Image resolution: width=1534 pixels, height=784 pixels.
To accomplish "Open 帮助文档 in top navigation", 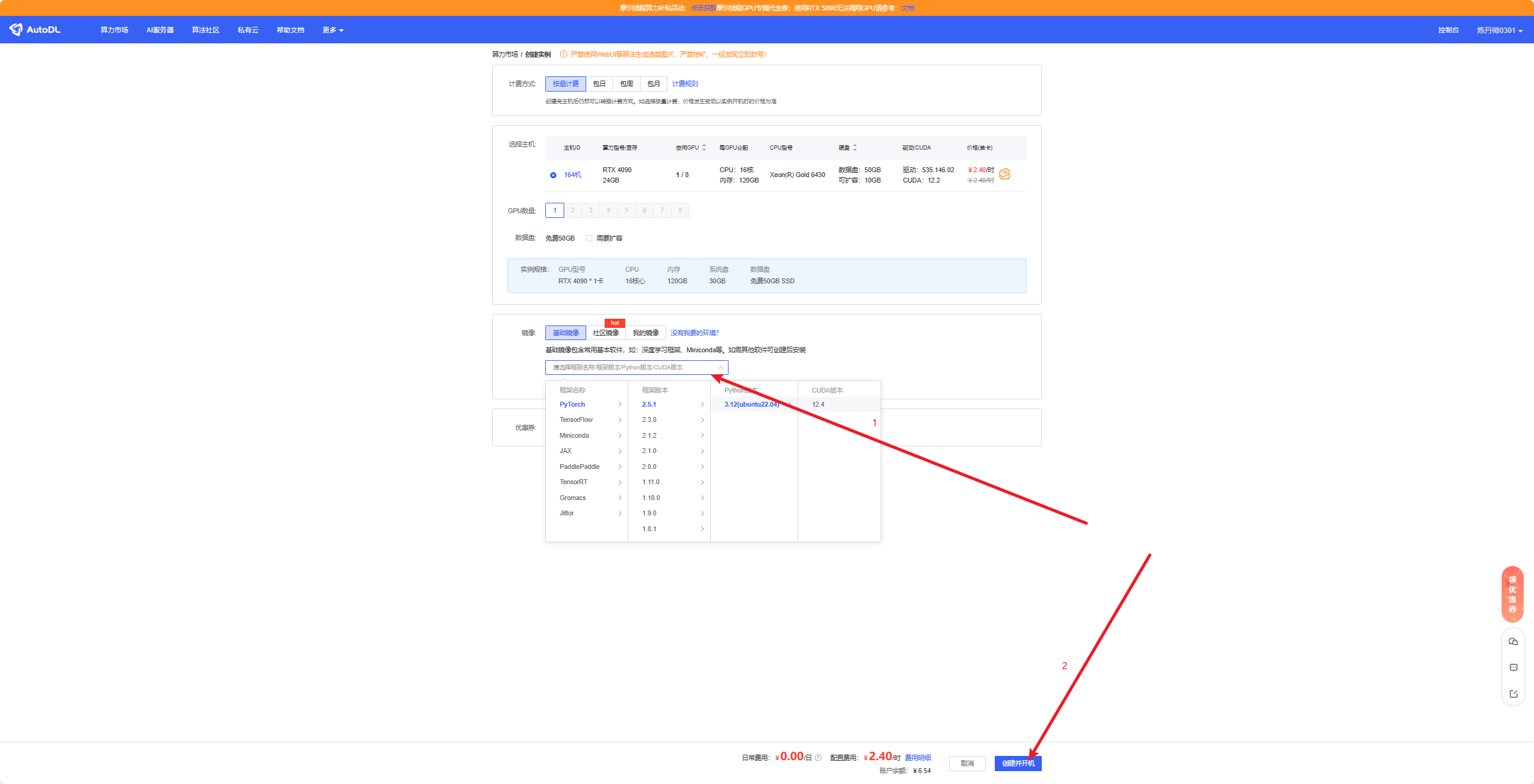I will [290, 30].
